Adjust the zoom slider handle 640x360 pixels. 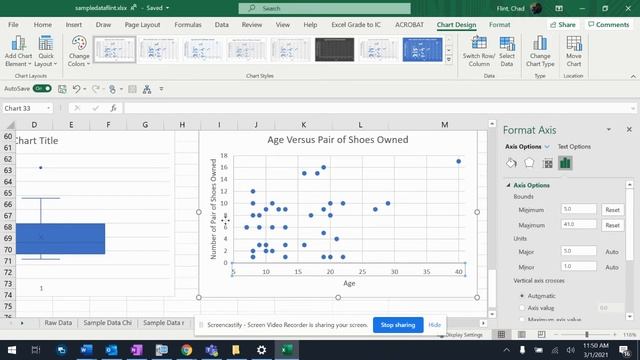[587, 334]
